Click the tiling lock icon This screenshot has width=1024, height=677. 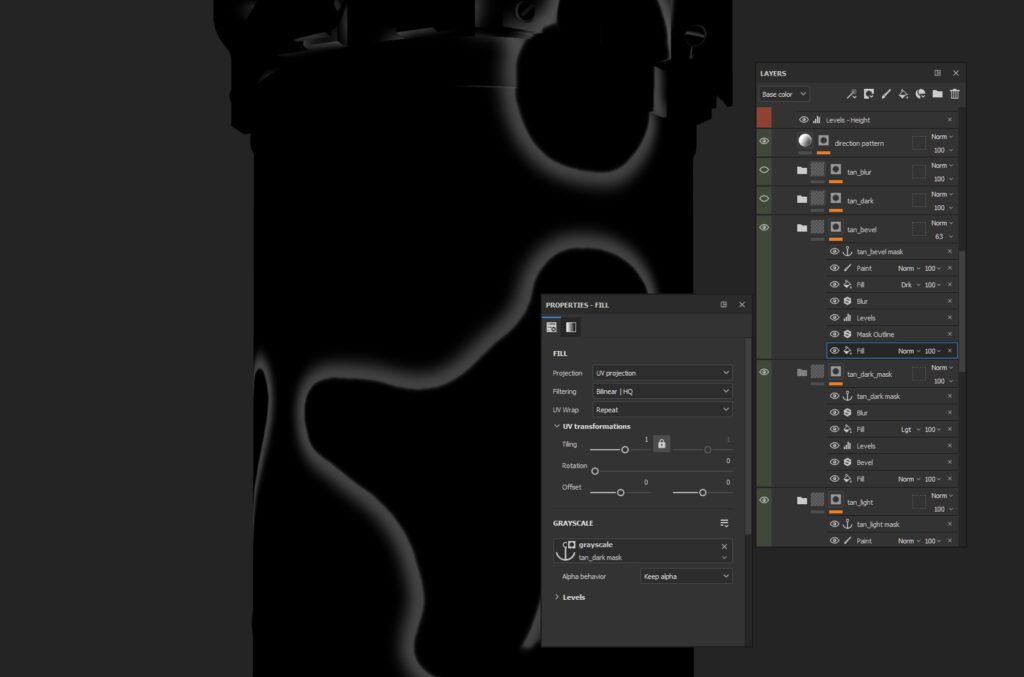click(x=662, y=444)
